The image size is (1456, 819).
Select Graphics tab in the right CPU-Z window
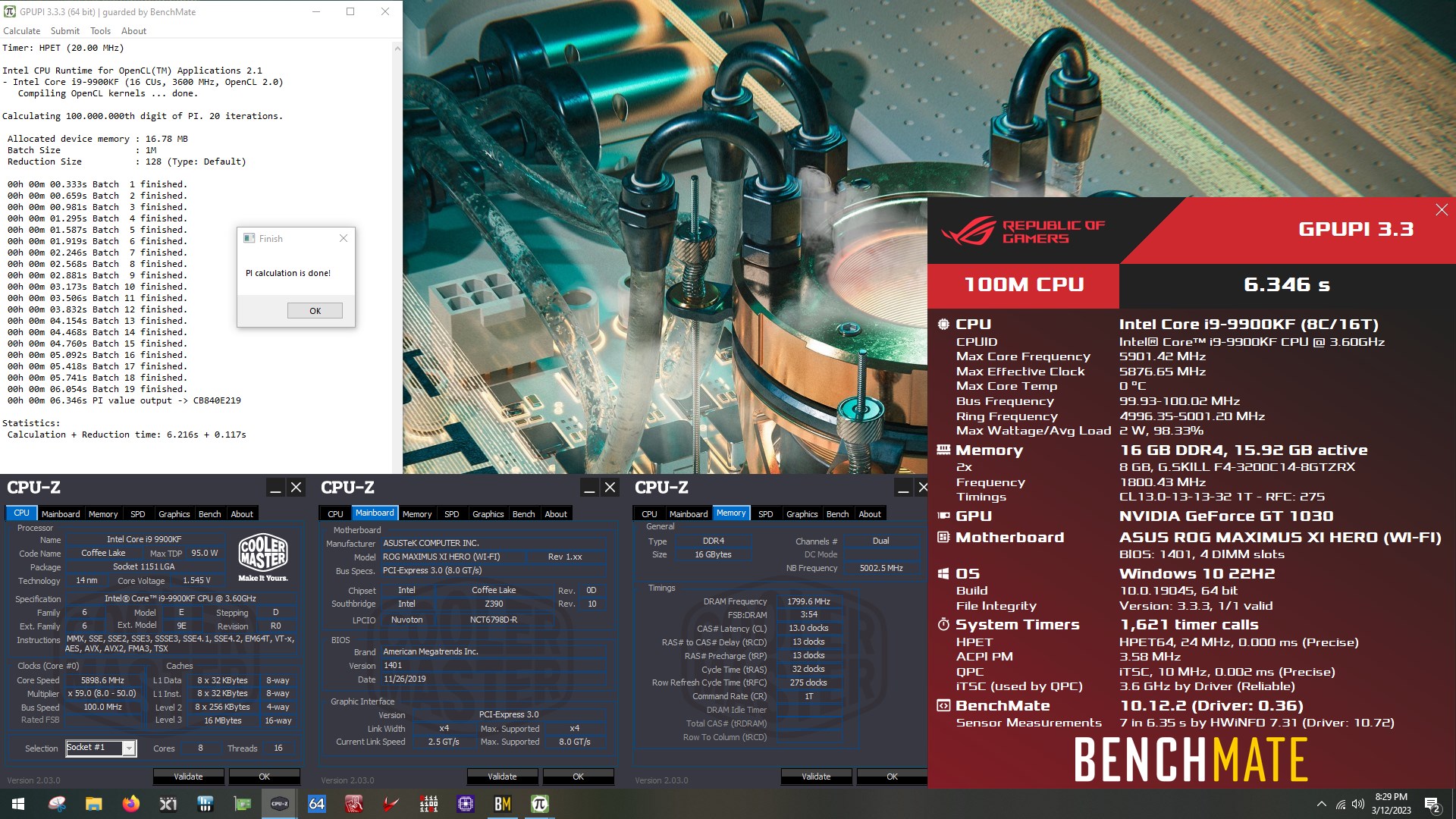[802, 514]
